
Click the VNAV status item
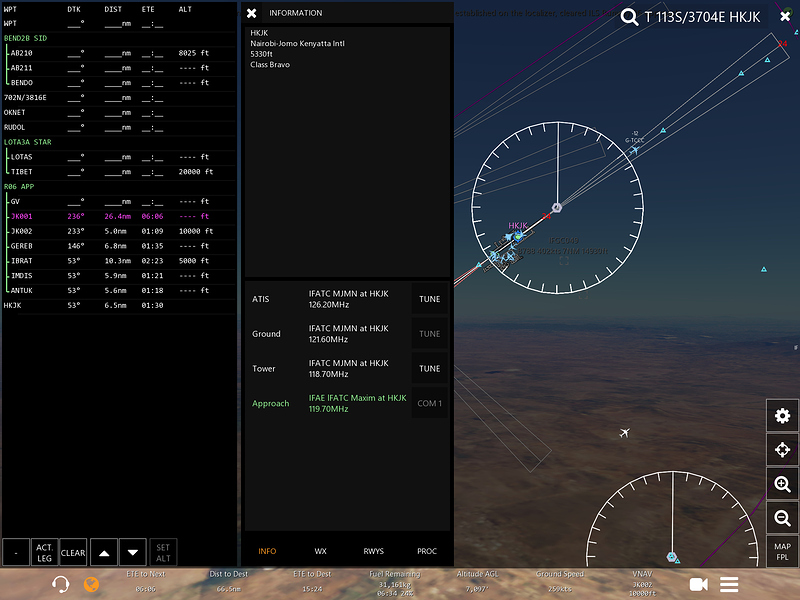tap(642, 584)
